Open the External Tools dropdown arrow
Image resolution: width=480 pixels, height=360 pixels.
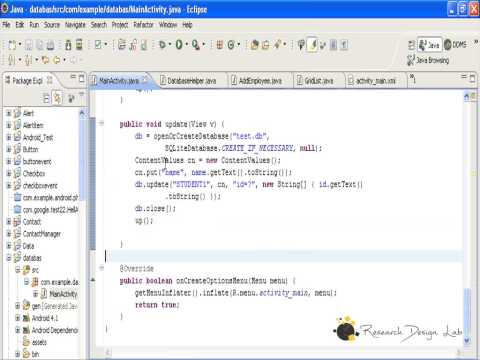tap(204, 44)
